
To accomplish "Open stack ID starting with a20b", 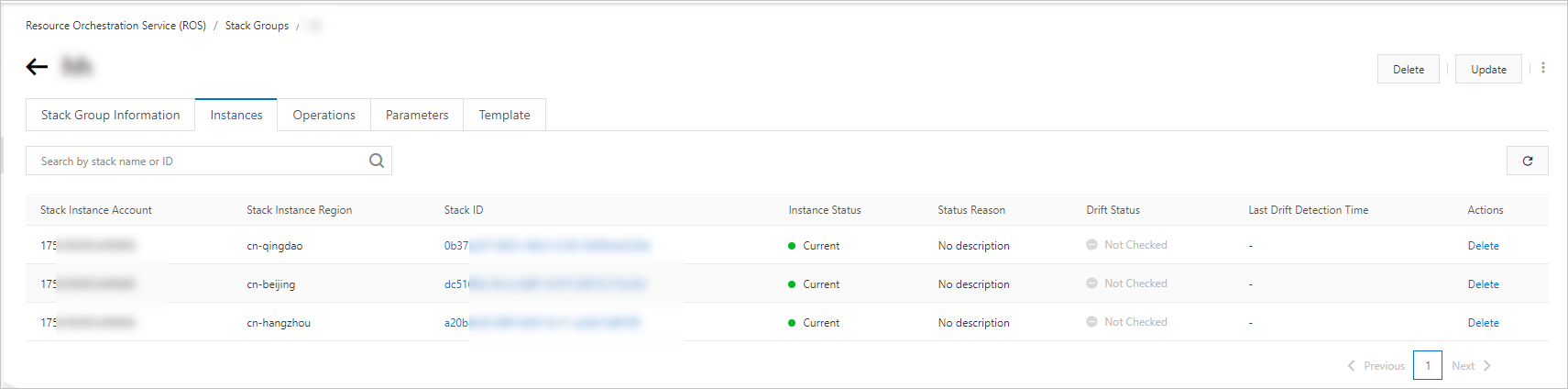I will (543, 323).
